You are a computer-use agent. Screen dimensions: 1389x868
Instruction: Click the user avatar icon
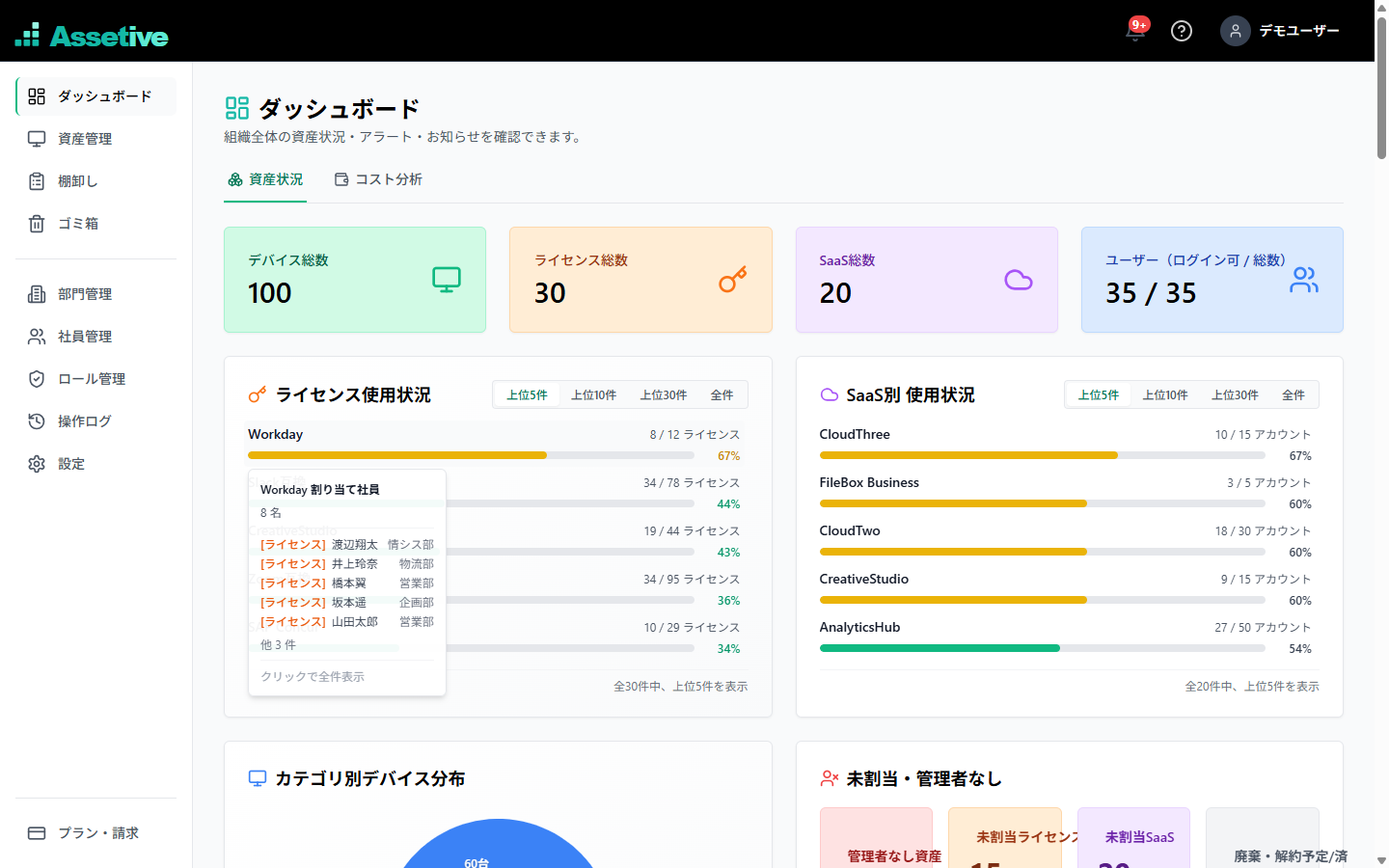click(x=1236, y=31)
